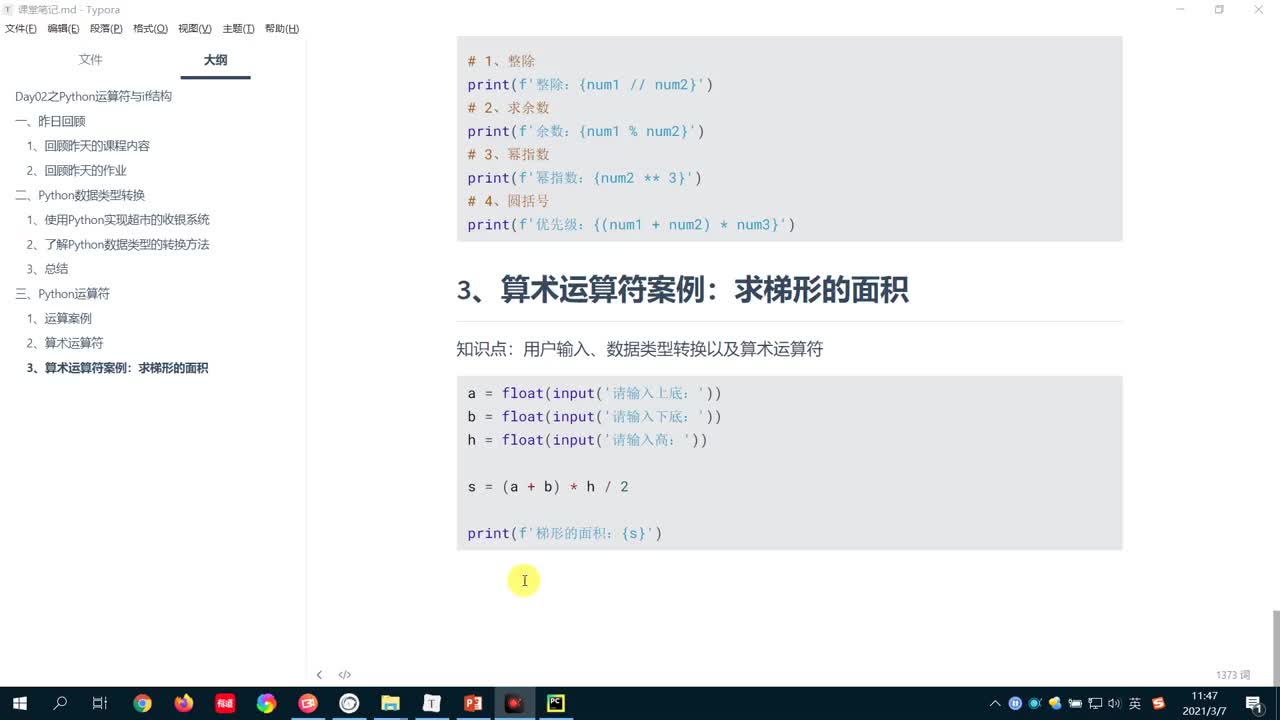Screen dimensions: 1280x720
Task: Click the teal round tray icon
Action: pos(1035,703)
